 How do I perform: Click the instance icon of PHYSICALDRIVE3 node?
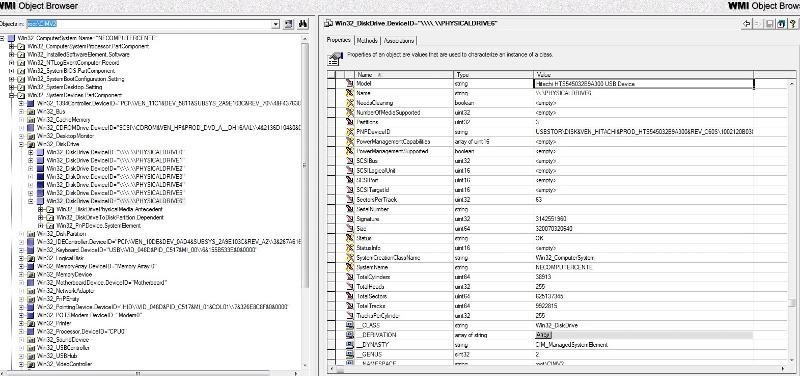[x=40, y=177]
